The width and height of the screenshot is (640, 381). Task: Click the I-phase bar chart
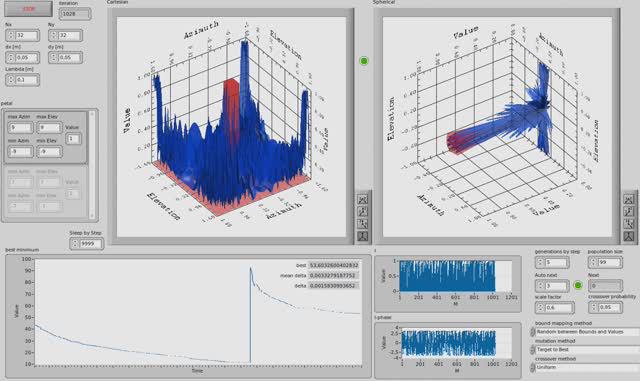456,342
